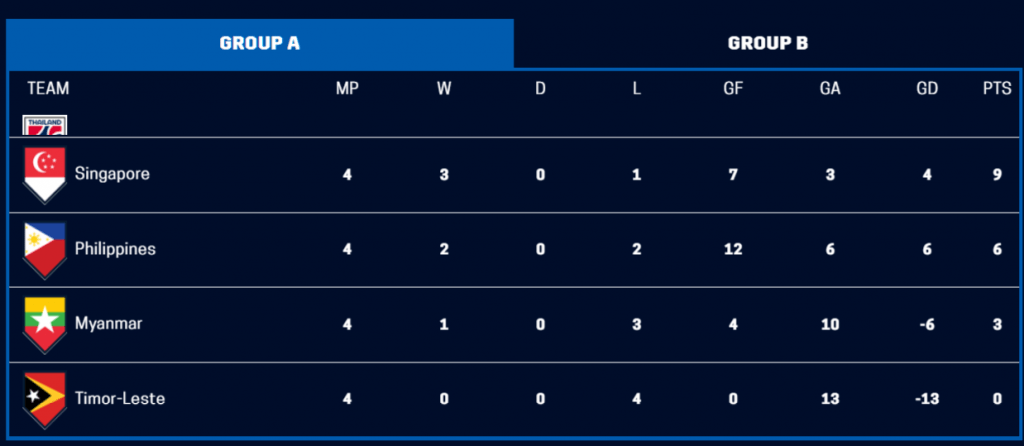Open the Philippines team name link

tap(115, 249)
